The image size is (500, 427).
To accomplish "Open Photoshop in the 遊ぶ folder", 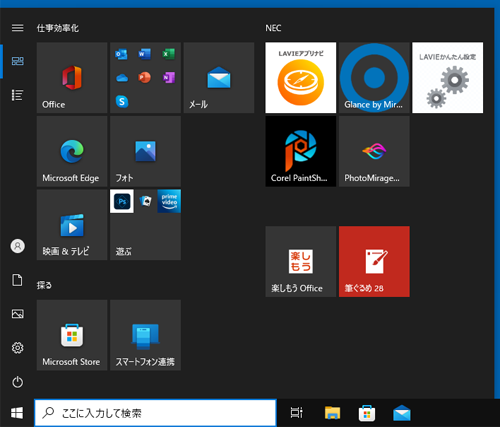I will (x=122, y=201).
